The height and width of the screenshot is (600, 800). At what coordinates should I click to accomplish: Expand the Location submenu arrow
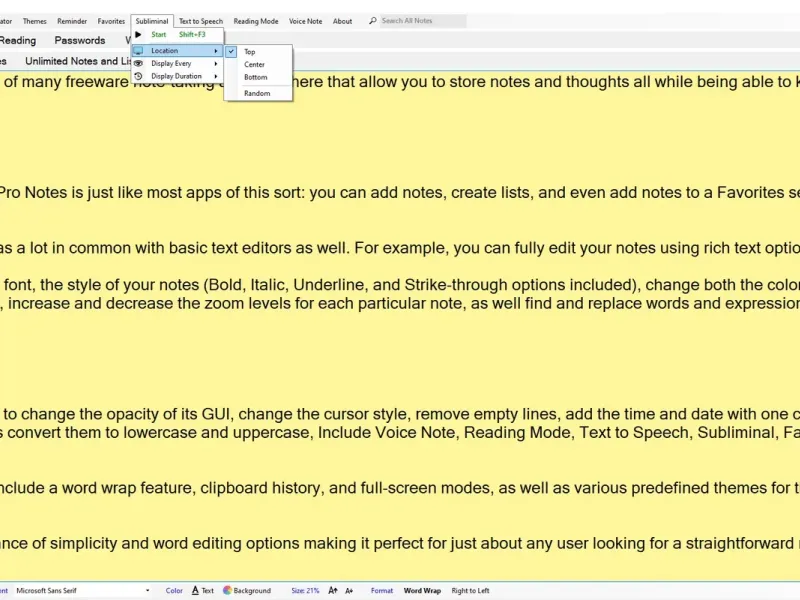tap(216, 51)
